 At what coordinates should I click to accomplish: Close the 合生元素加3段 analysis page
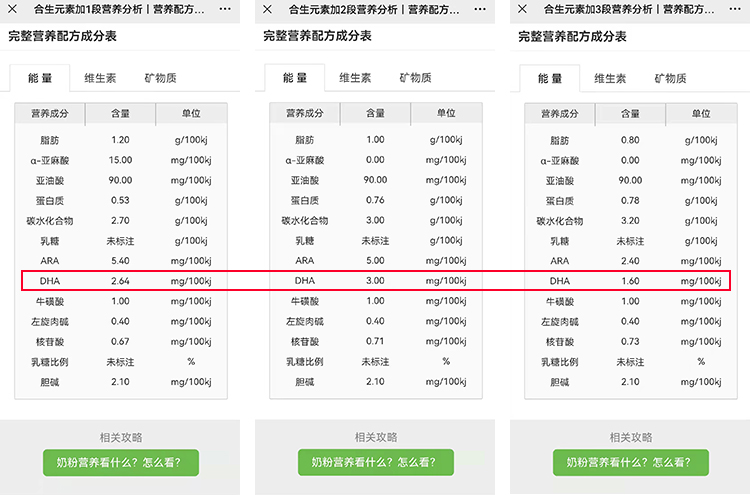[x=523, y=8]
